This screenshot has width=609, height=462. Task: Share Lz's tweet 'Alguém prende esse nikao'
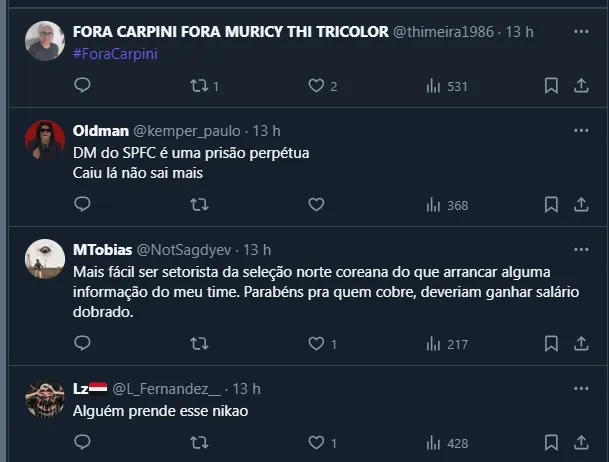[x=581, y=443]
